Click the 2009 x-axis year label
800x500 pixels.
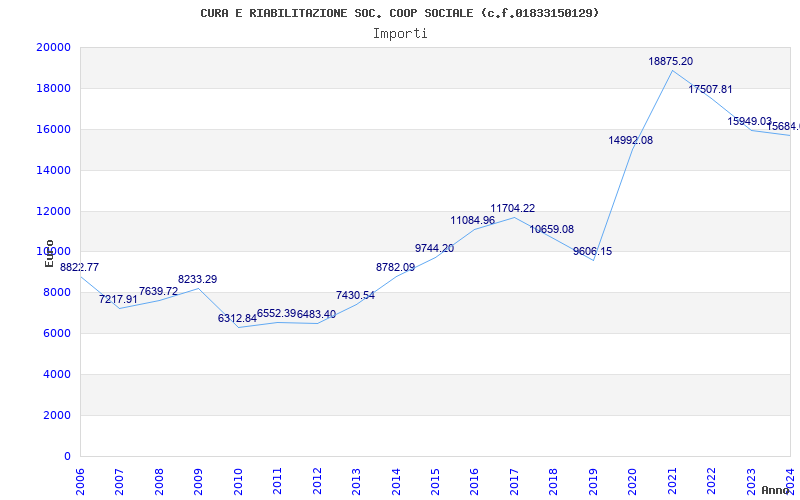click(x=198, y=481)
